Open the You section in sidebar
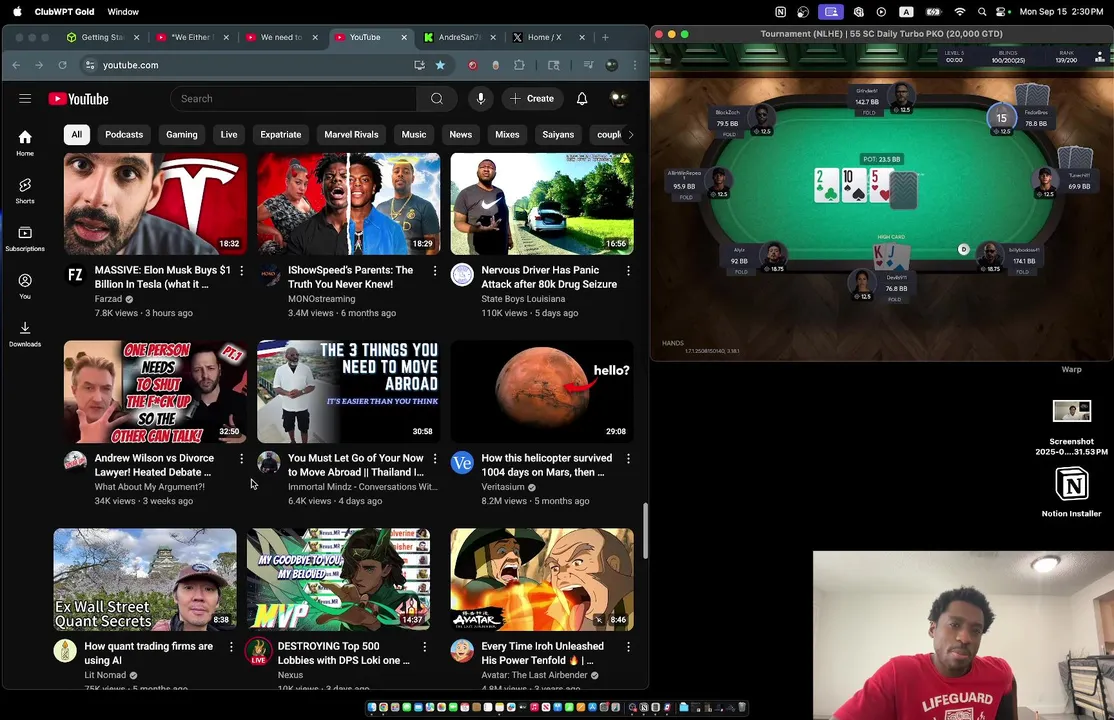 click(25, 286)
